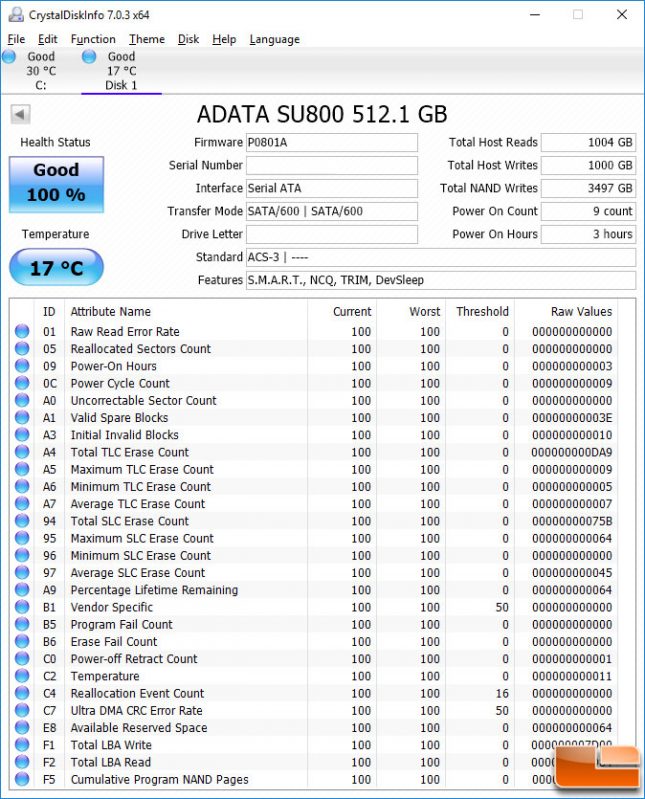645x799 pixels.
Task: Open the Edit menu
Action: click(47, 39)
